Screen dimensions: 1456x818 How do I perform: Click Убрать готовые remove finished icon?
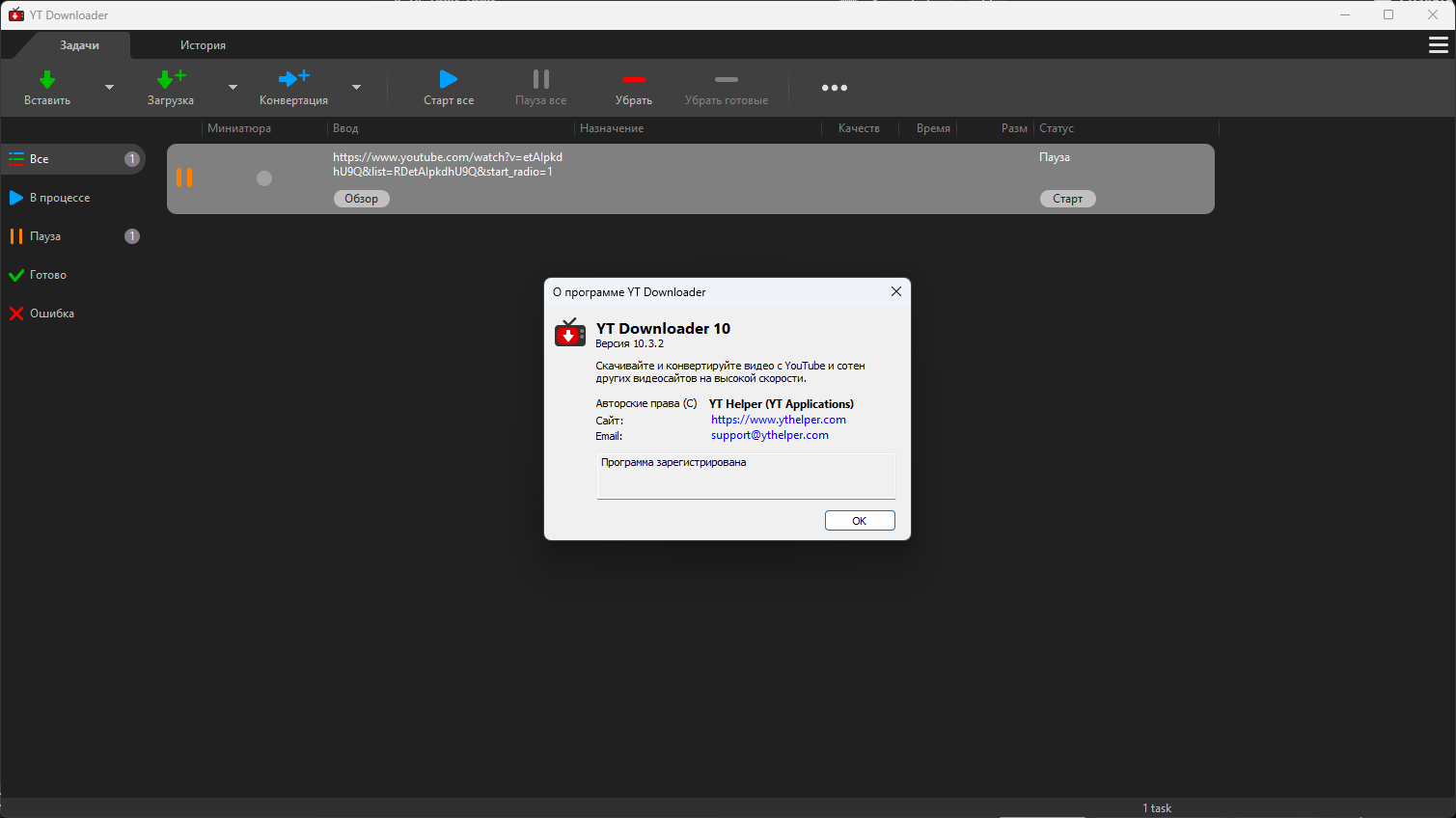click(727, 79)
